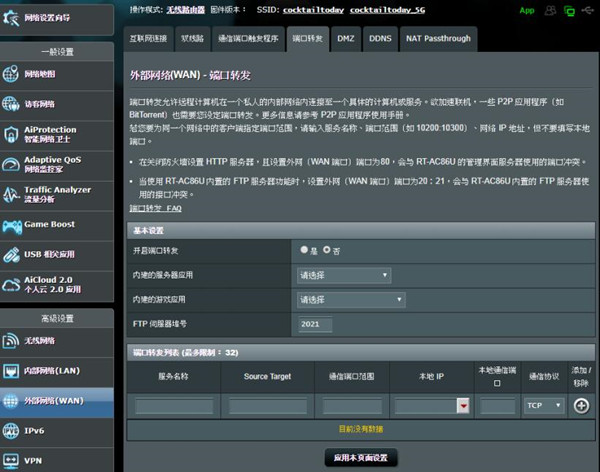Click the App link in header

527,11
